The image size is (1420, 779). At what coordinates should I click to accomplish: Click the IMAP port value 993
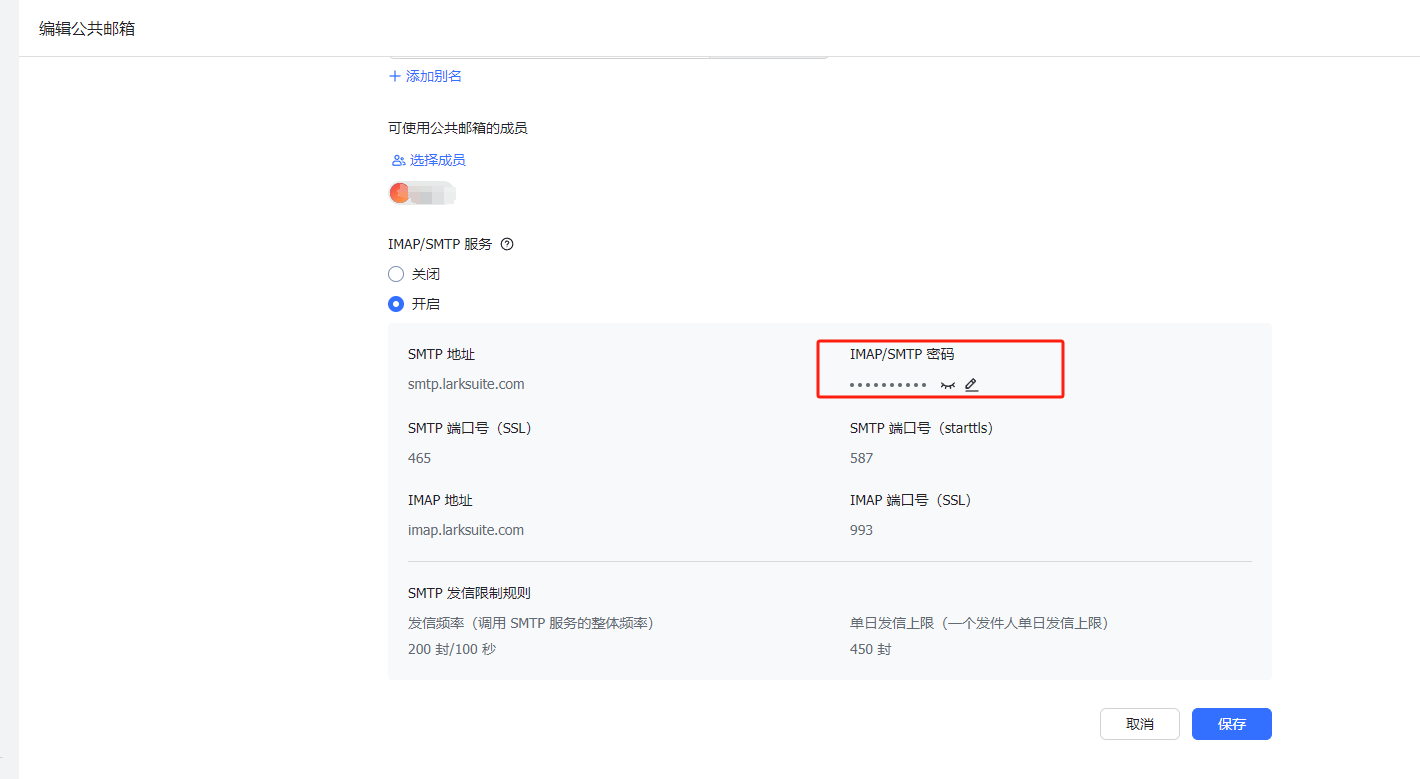click(862, 530)
